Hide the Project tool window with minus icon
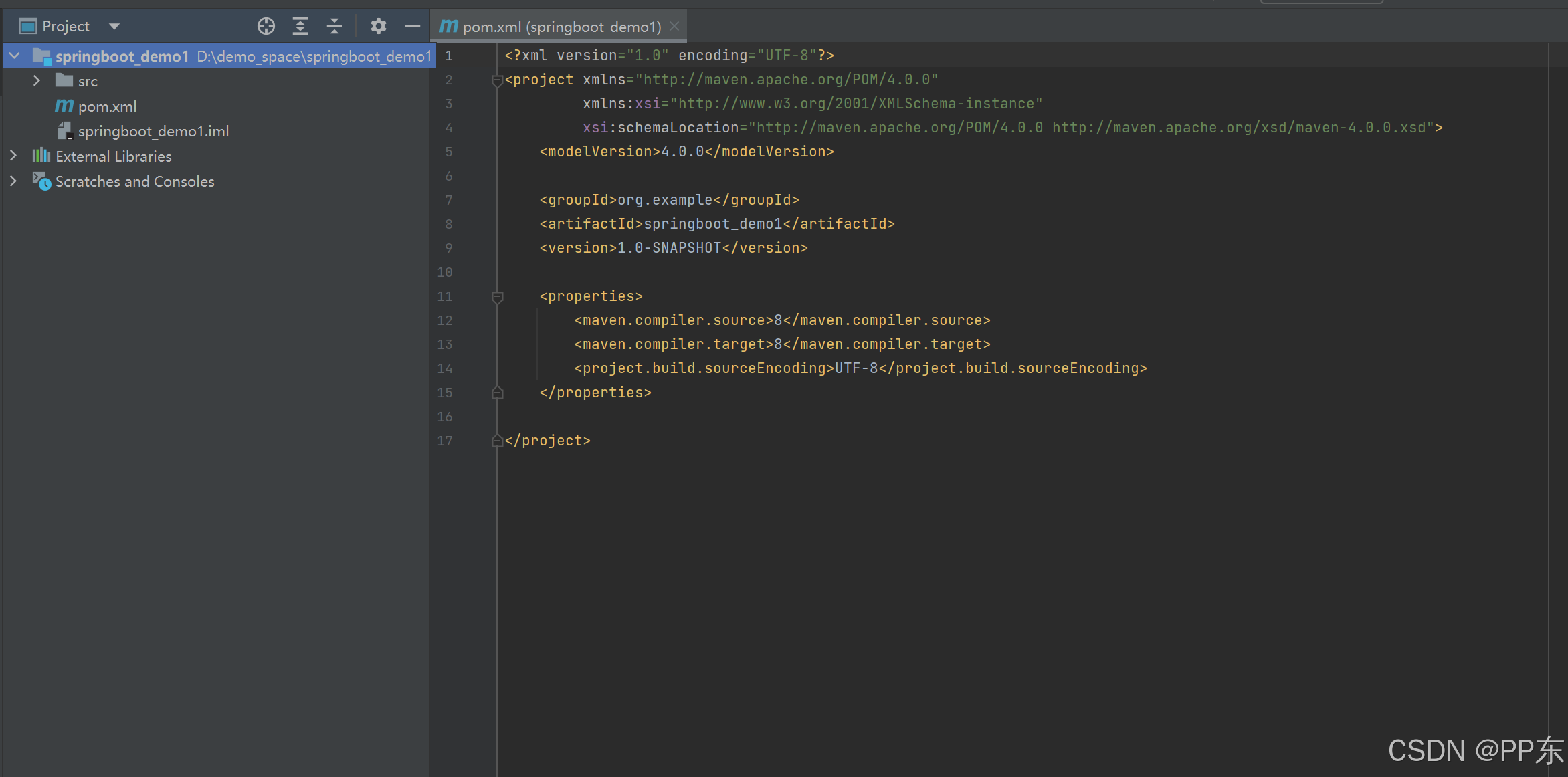The height and width of the screenshot is (777, 1568). coord(413,26)
